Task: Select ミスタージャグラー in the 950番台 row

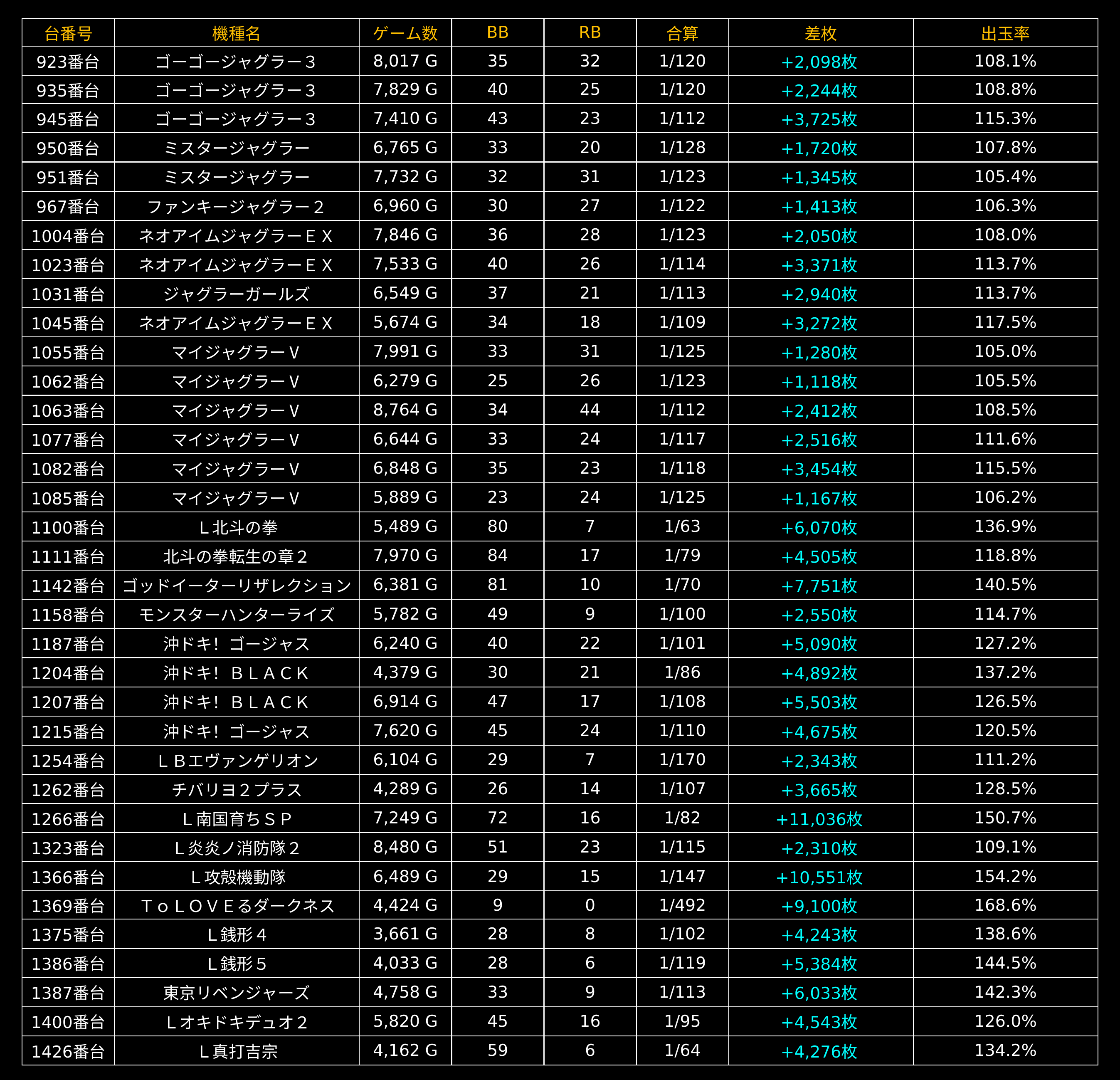Action: pyautogui.click(x=237, y=148)
